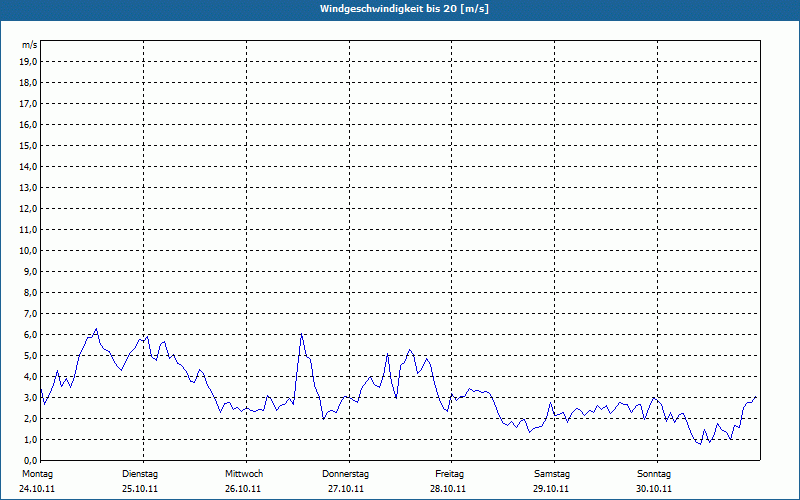The height and width of the screenshot is (500, 800).
Task: Click the date '30.10.11'
Action: [x=654, y=489]
